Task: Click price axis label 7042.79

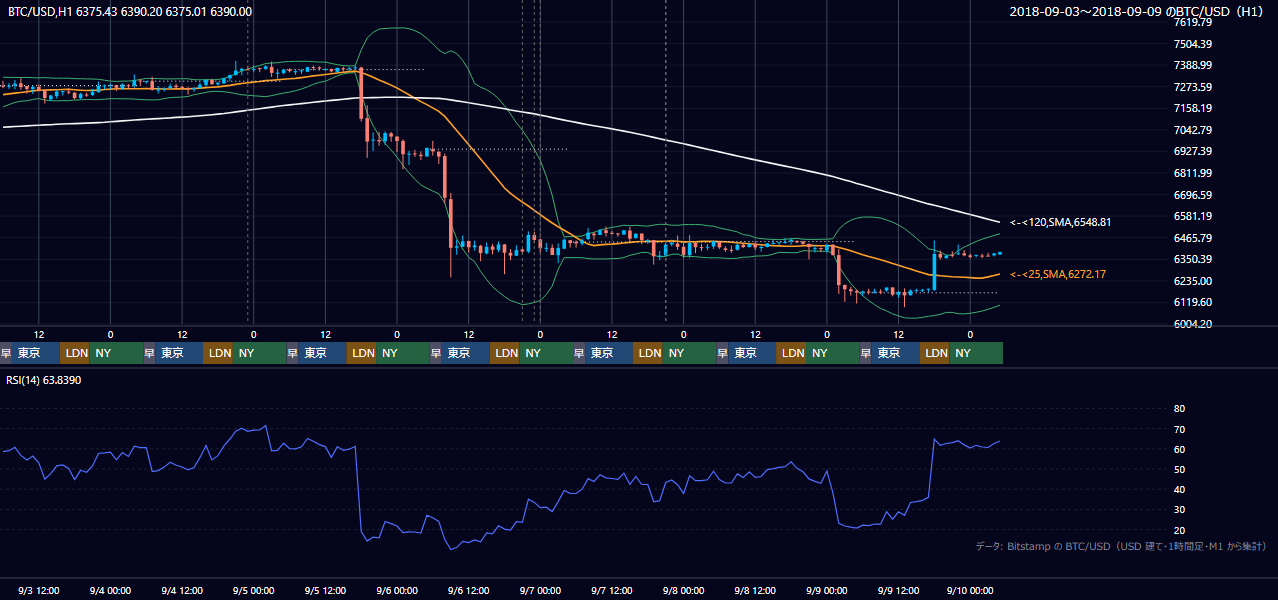Action: pos(1193,130)
